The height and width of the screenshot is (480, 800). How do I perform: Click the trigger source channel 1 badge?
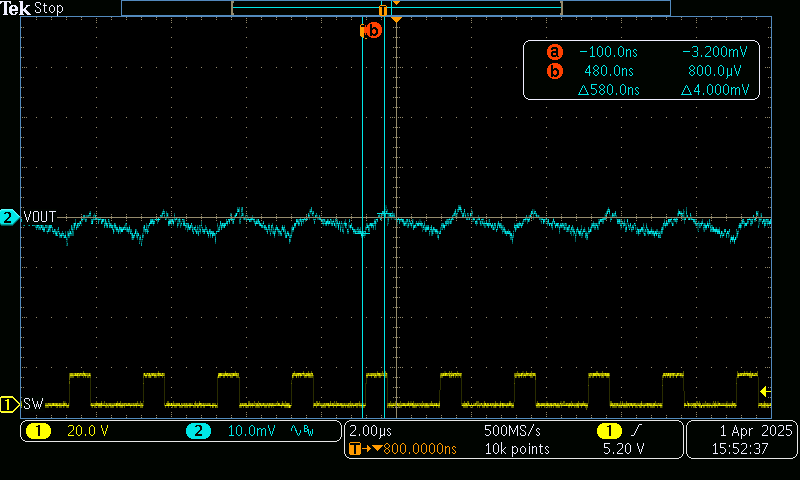tap(606, 430)
